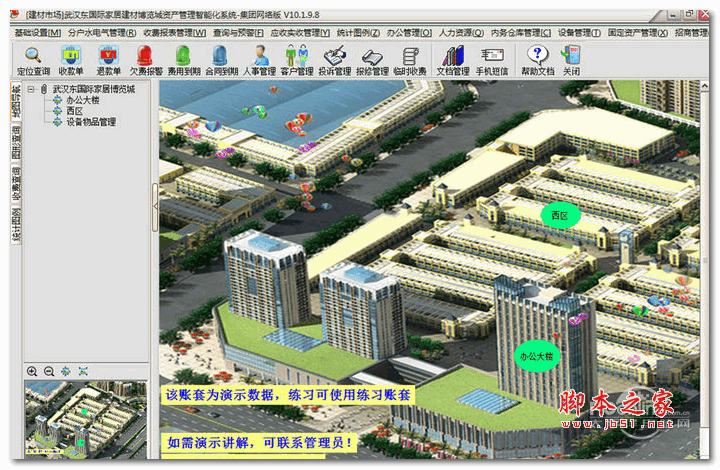720x470 pixels.
Task: Open the 人力资源[Q] menu
Action: 461,33
